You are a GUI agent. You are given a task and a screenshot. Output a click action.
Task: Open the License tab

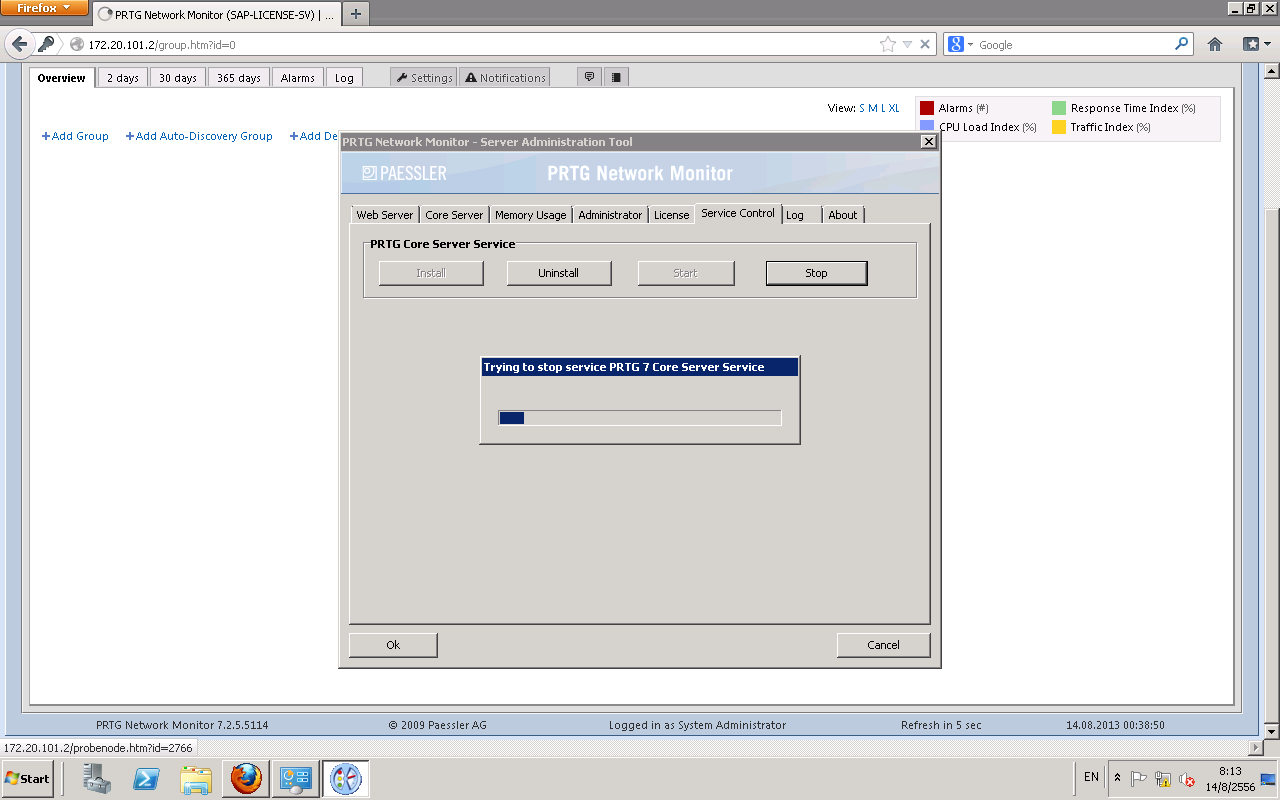[672, 215]
